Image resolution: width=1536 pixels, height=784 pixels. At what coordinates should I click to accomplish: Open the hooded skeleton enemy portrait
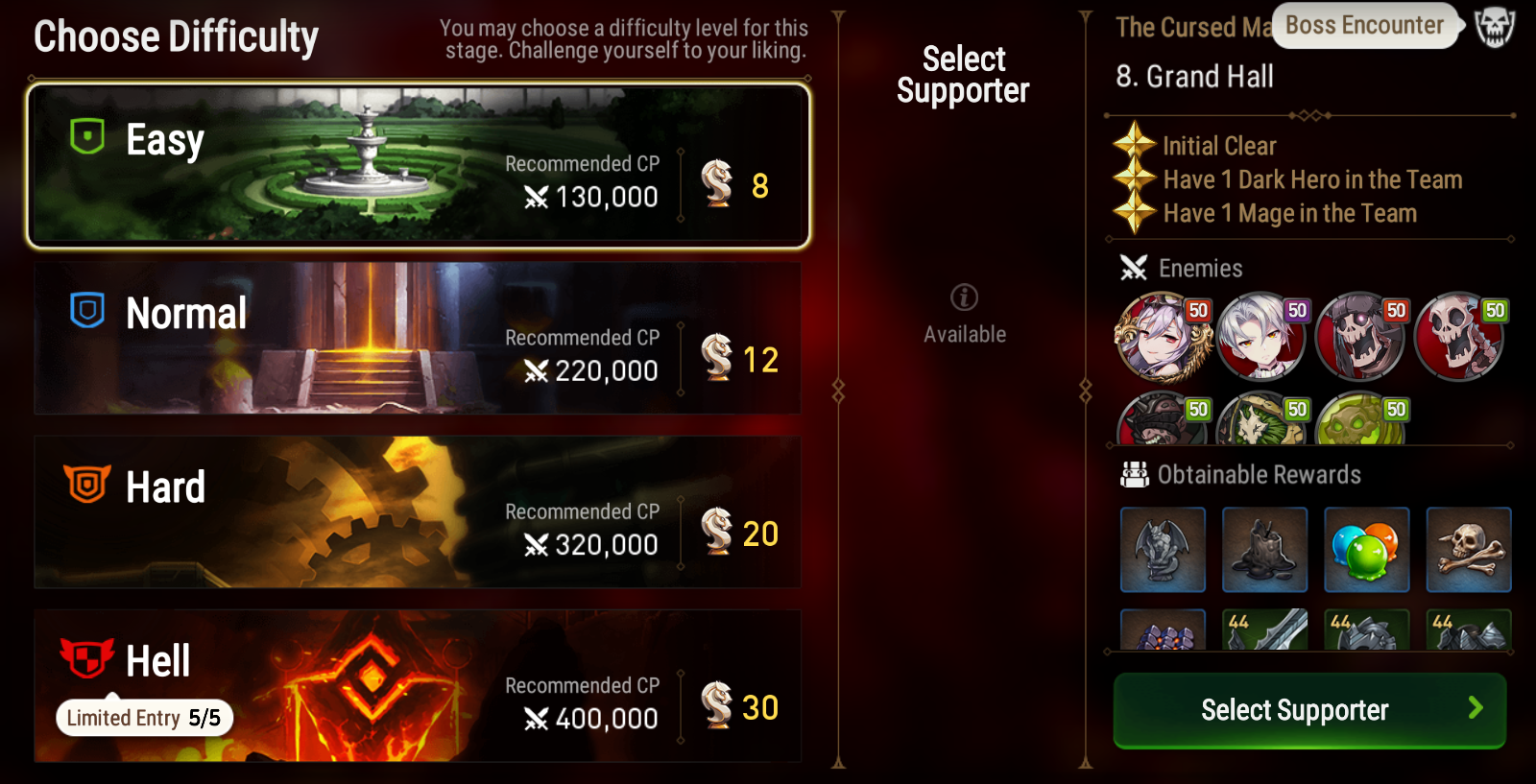coord(1360,338)
